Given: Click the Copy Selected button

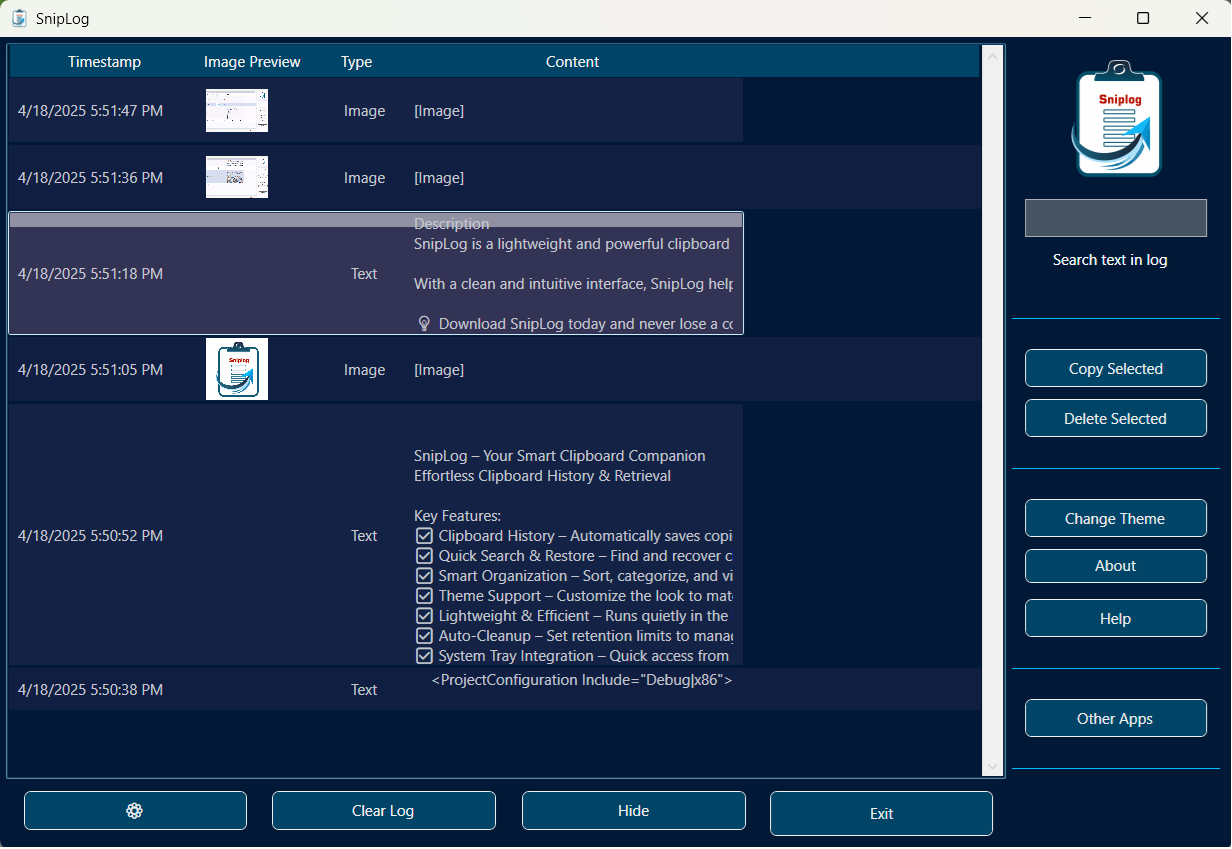Looking at the screenshot, I should click(1116, 369).
